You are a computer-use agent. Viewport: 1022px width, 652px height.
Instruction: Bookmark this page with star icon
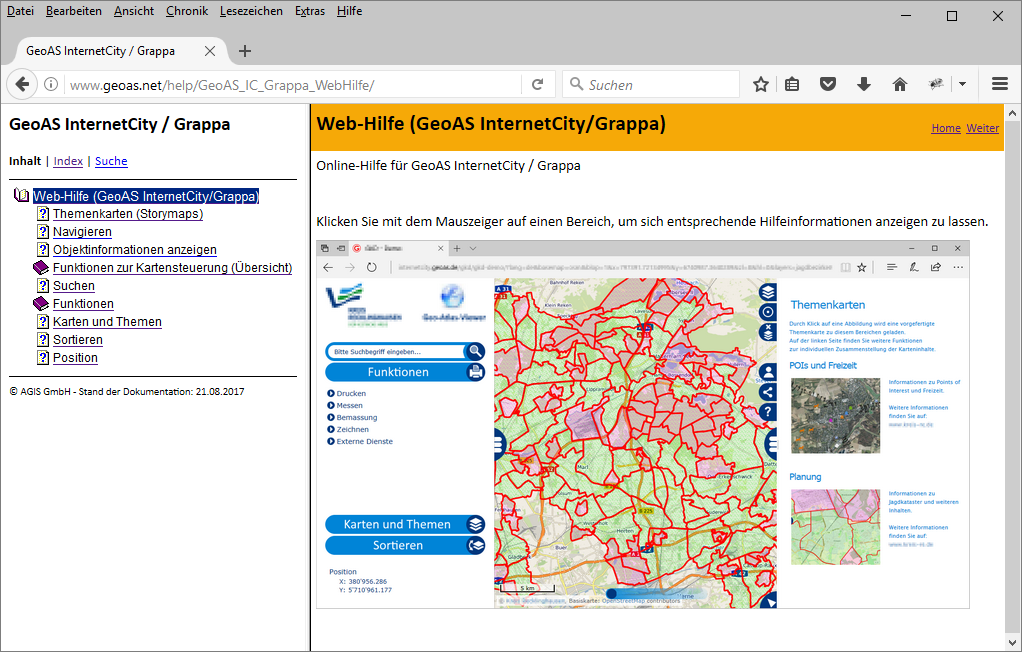tap(760, 84)
